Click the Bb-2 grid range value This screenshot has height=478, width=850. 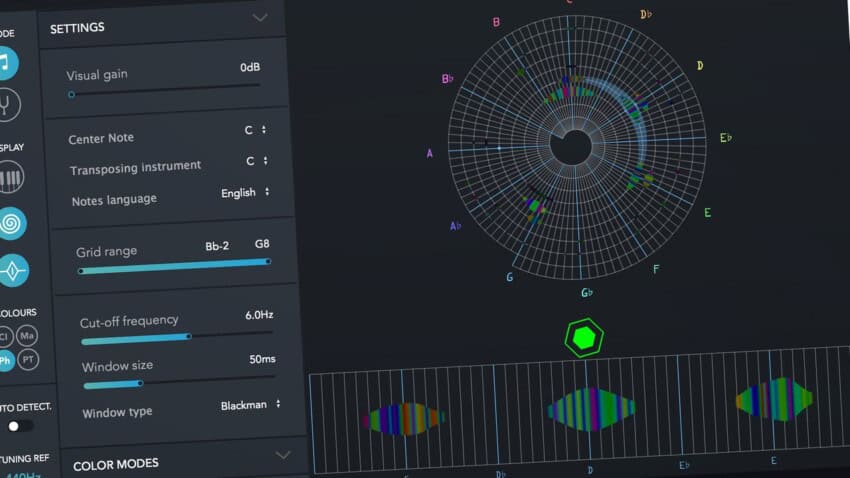pyautogui.click(x=217, y=246)
